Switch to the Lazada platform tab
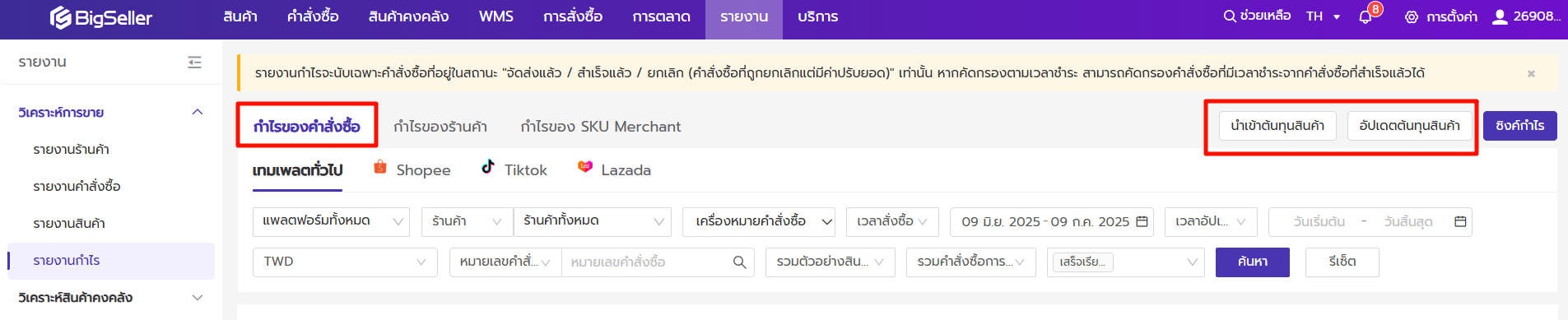The height and width of the screenshot is (320, 1568). pyautogui.click(x=614, y=169)
